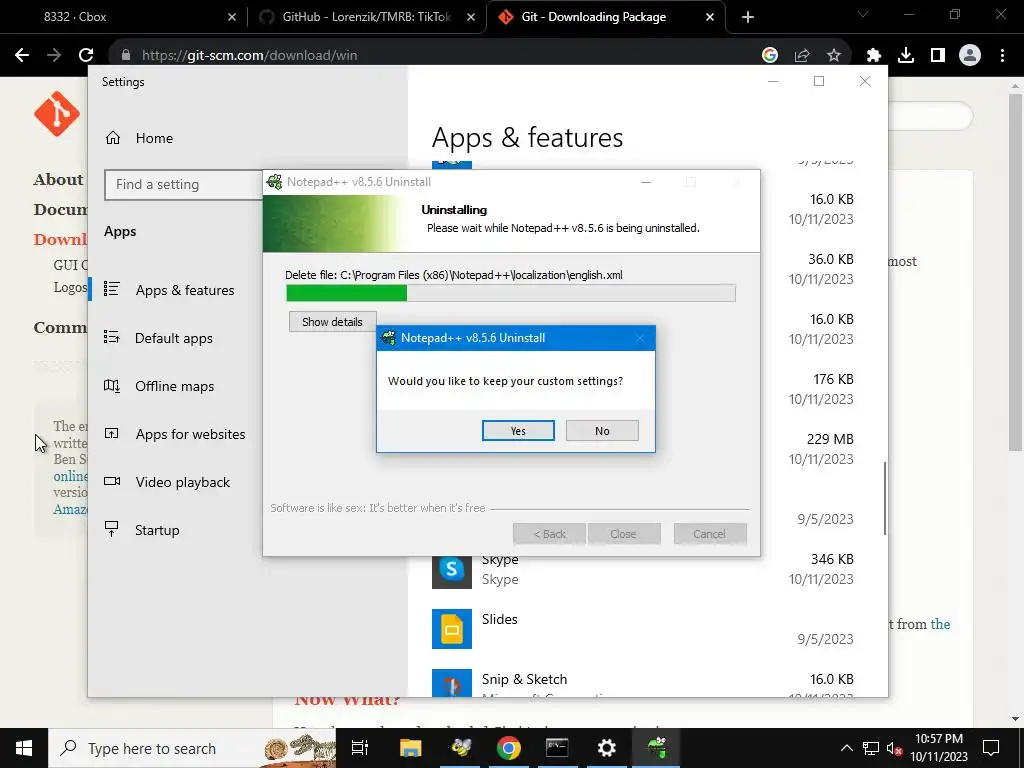
Task: Toggle Chrome side panel icon
Action: pos(938,56)
